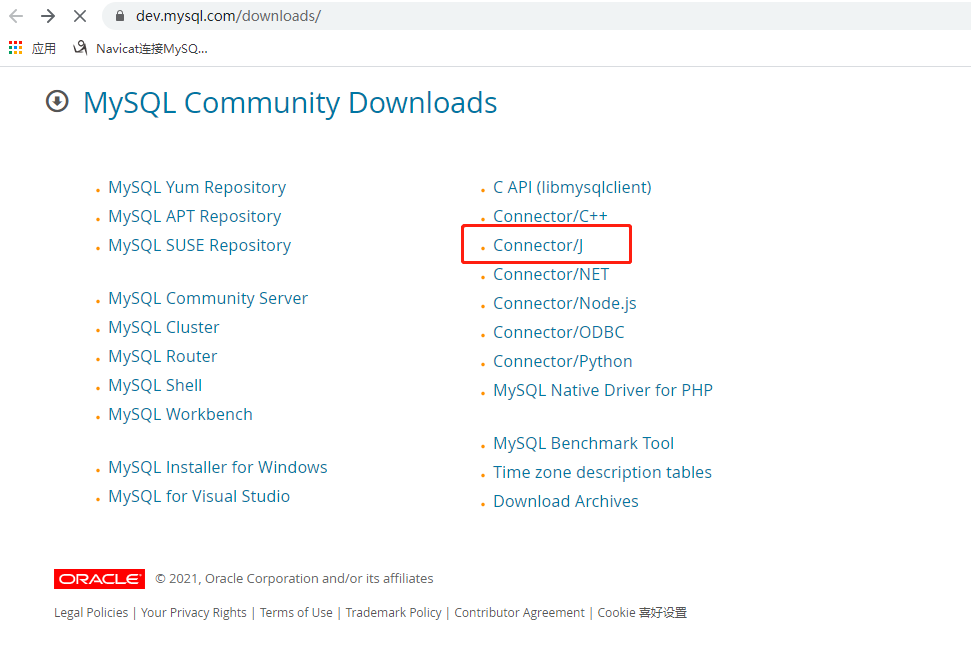The width and height of the screenshot is (971, 662).
Task: Open Contributor Agreement footer link
Action: tap(519, 612)
